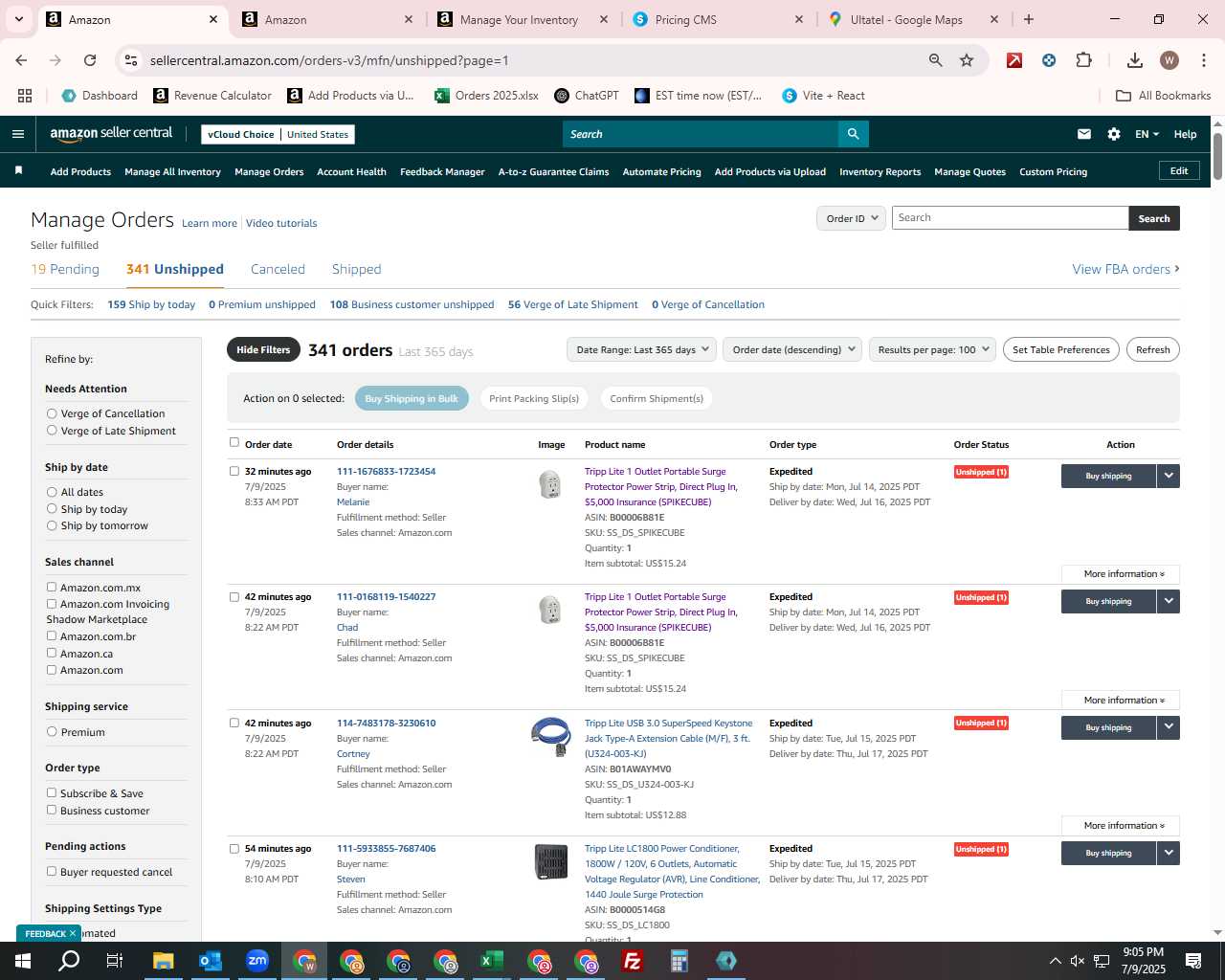Screen dimensions: 1225x980
Task: Tick checkbox for order 111-1676833-1723454
Action: coord(234,471)
